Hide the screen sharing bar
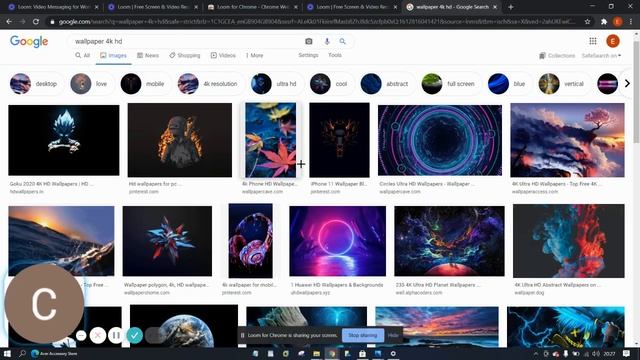Viewport: 640px width, 360px height. coord(393,335)
